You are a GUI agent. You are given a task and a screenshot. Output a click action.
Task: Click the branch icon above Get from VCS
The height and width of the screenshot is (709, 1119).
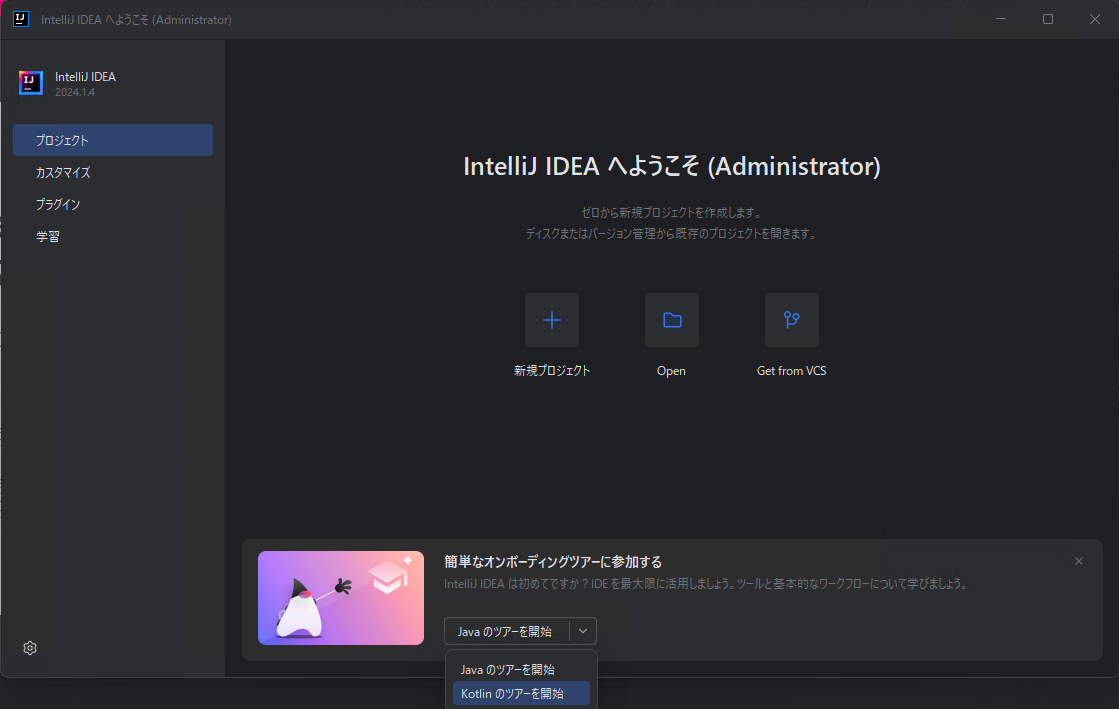pos(791,320)
